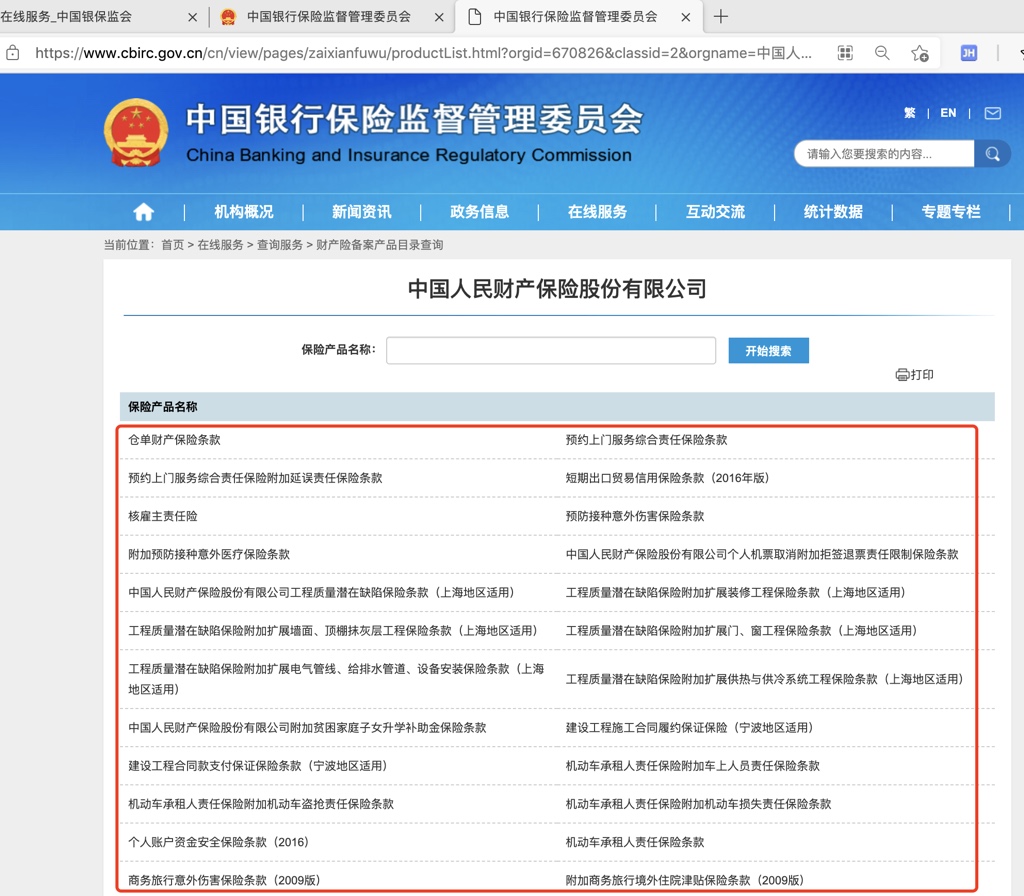The width and height of the screenshot is (1024, 896).
Task: Click 财产险备案产品目录查询 in the breadcrumb
Action: pos(379,245)
